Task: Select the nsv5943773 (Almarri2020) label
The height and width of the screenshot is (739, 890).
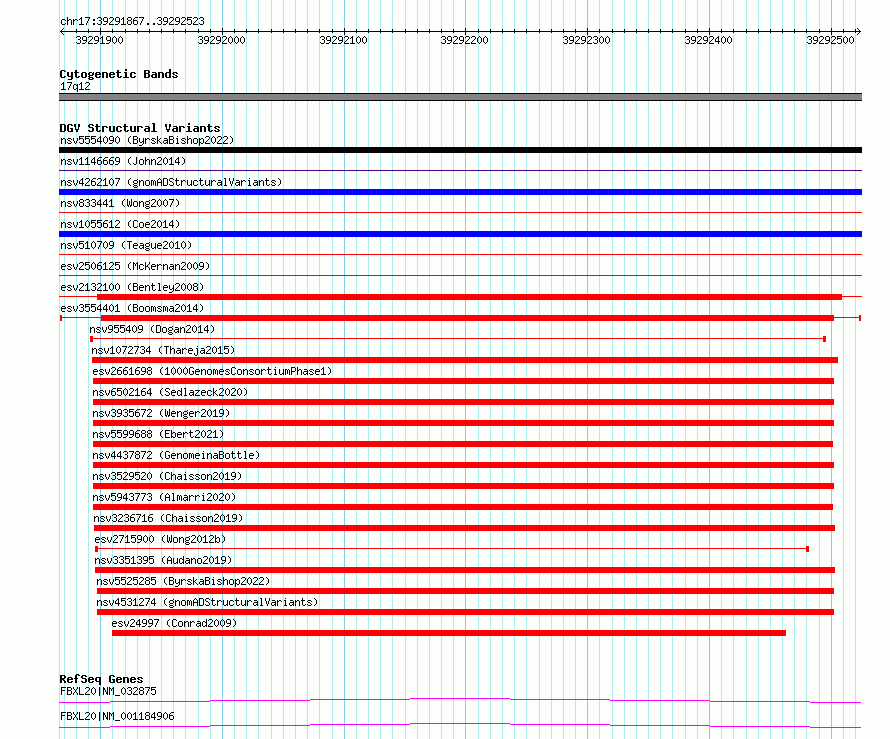Action: tap(165, 497)
